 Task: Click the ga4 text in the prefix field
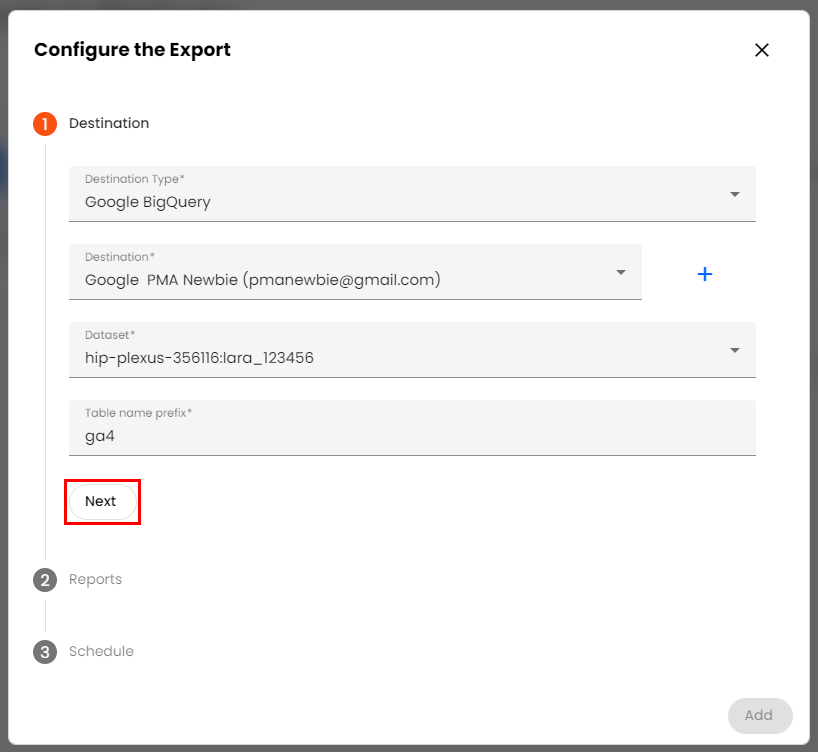(x=100, y=436)
